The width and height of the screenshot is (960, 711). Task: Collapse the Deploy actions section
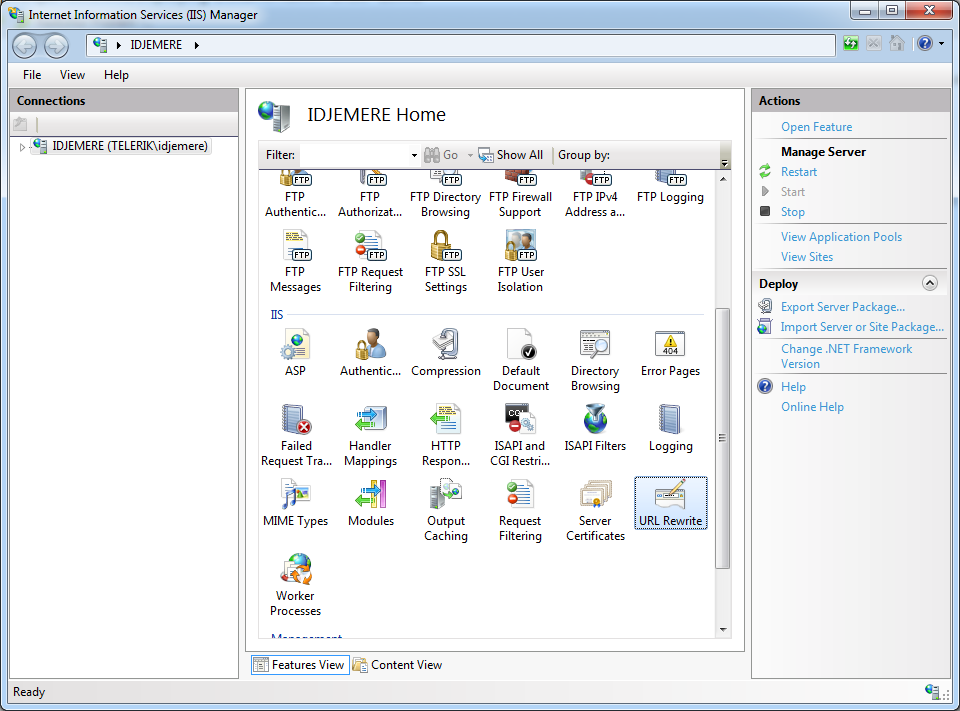coord(929,284)
